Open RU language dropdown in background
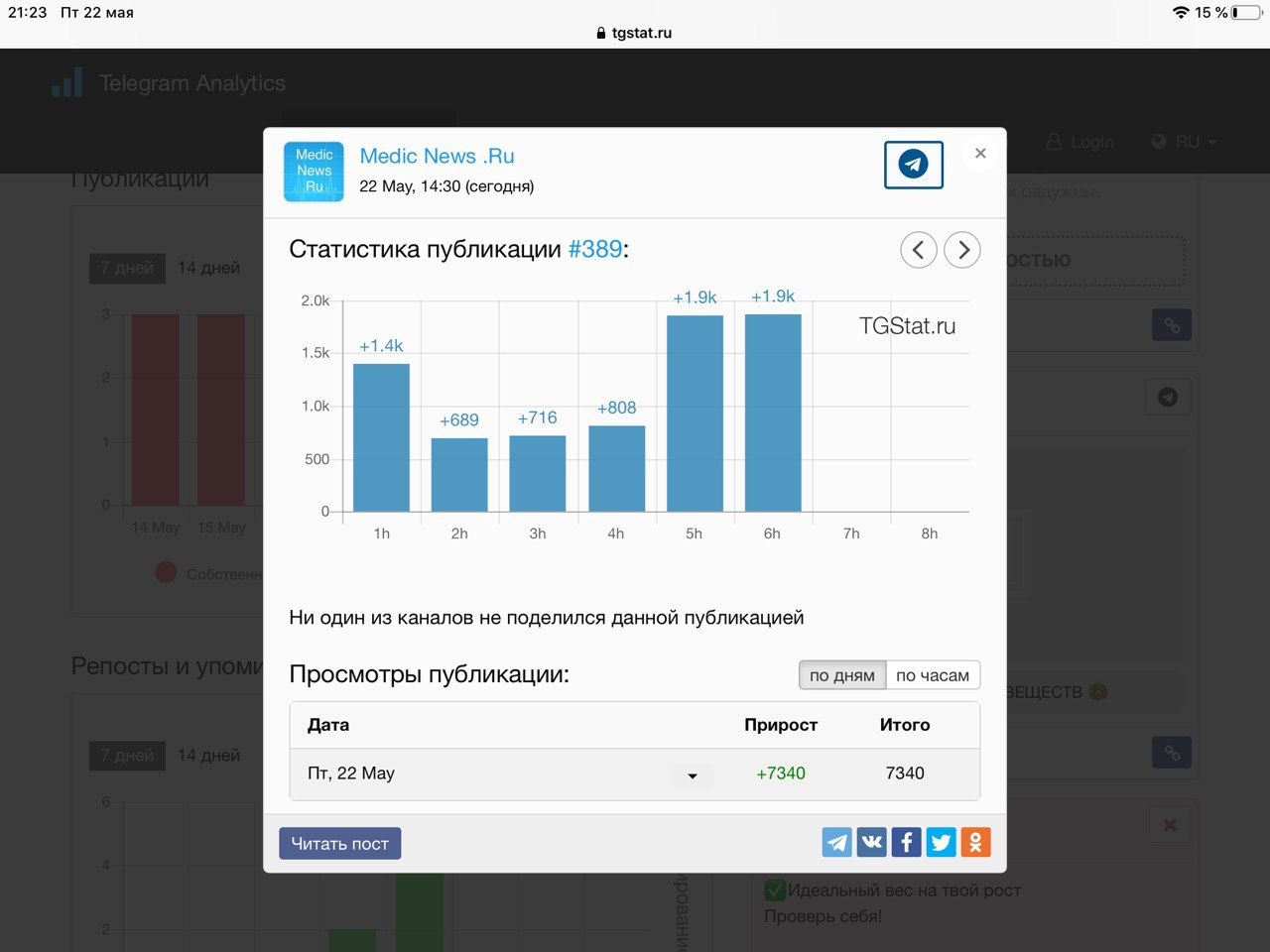The width and height of the screenshot is (1270, 952). coord(1184,142)
